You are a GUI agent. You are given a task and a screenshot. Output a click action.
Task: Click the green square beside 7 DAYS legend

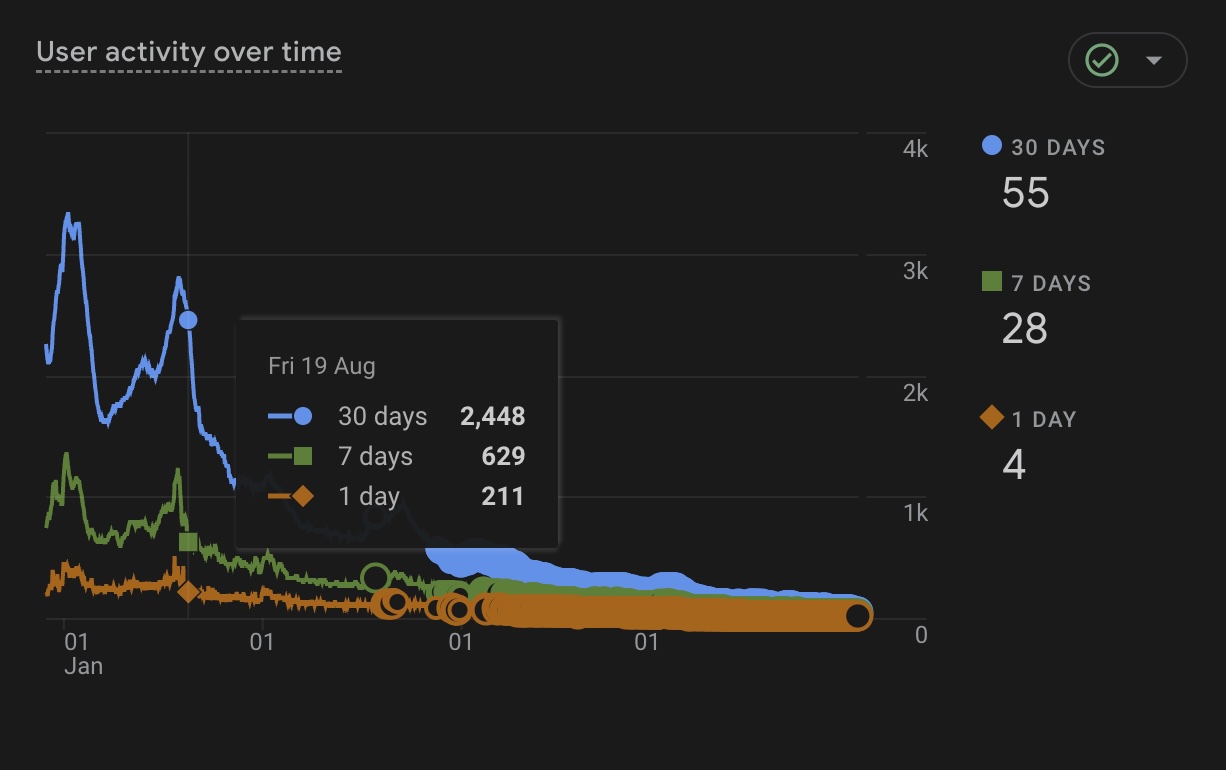pyautogui.click(x=991, y=282)
